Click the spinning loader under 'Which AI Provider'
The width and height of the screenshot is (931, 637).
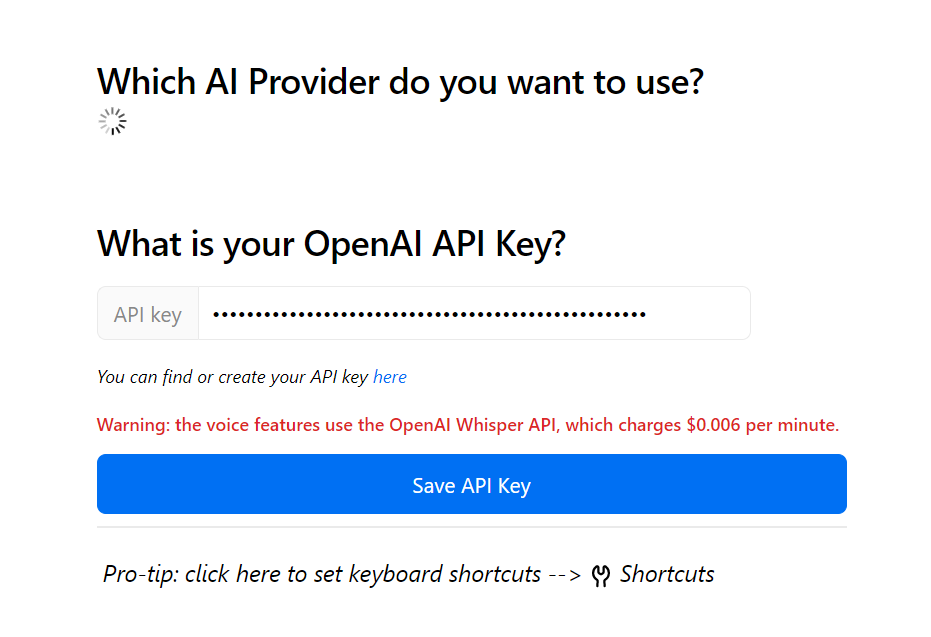(x=112, y=121)
